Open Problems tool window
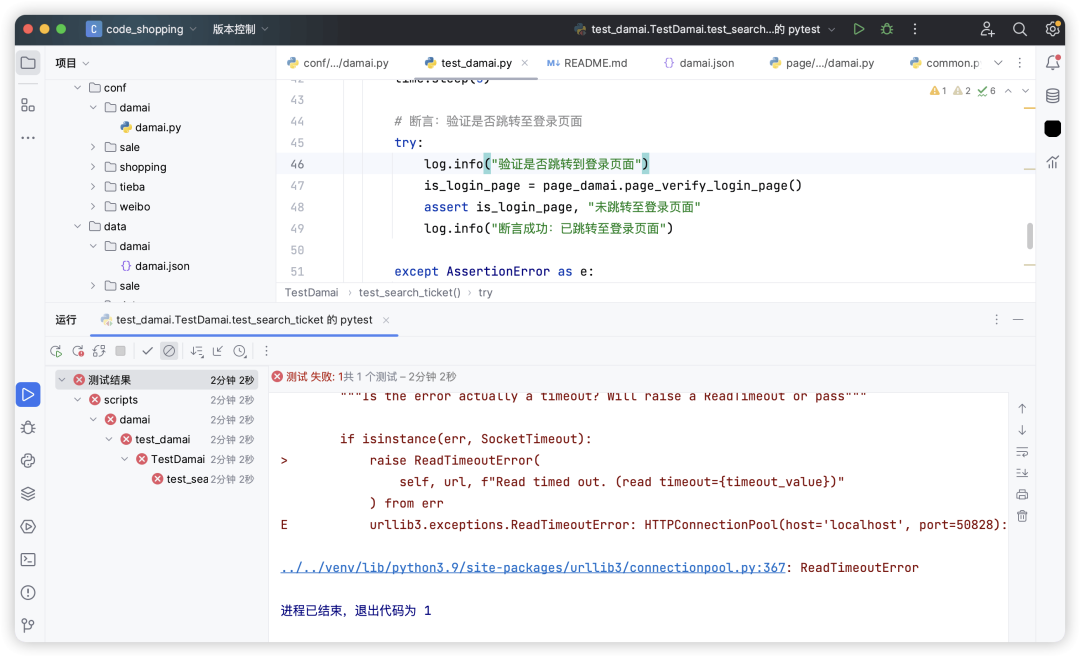The height and width of the screenshot is (657, 1080). coord(28,593)
